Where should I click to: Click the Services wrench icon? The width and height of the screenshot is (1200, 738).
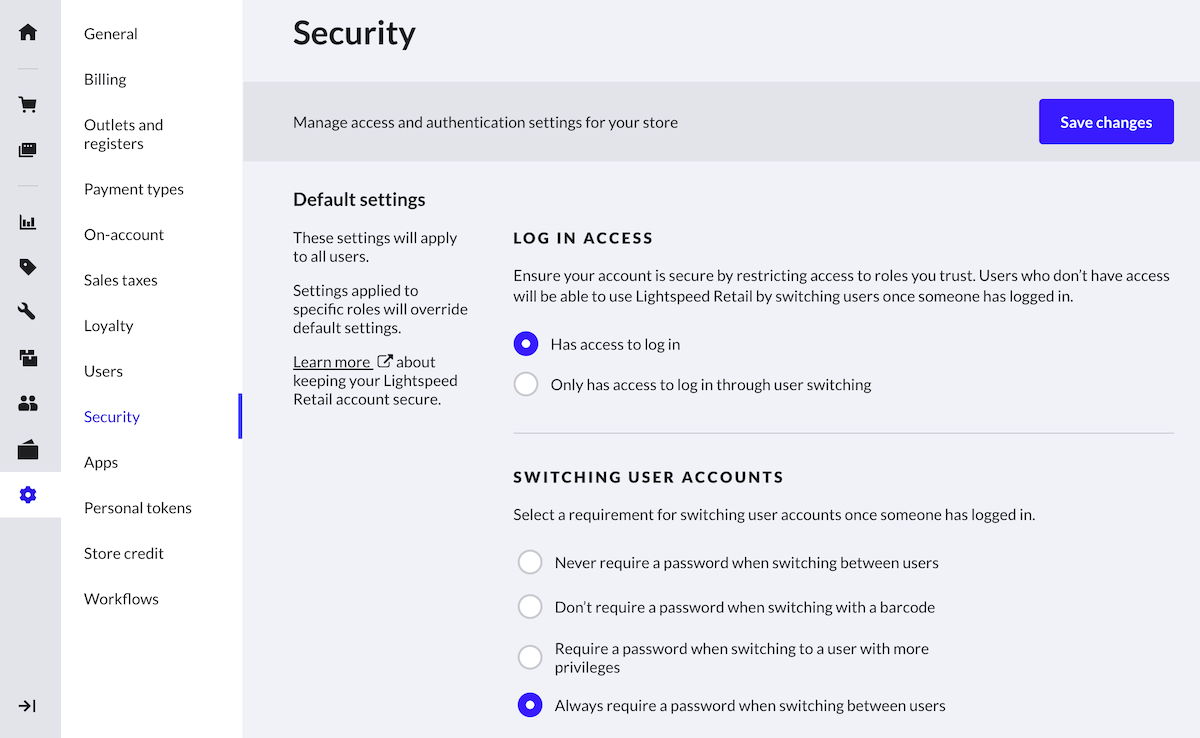[x=28, y=312]
